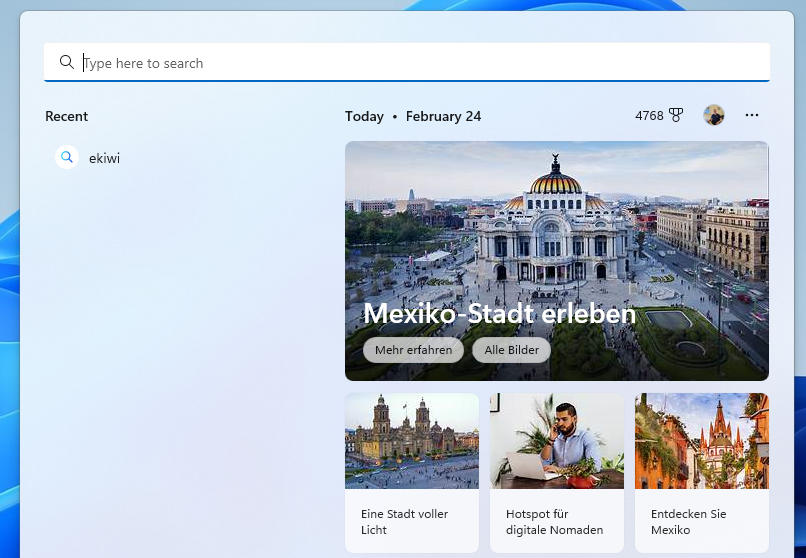Viewport: 806px width, 558px height.
Task: Focus the 'Type here to search' field
Action: 407,62
